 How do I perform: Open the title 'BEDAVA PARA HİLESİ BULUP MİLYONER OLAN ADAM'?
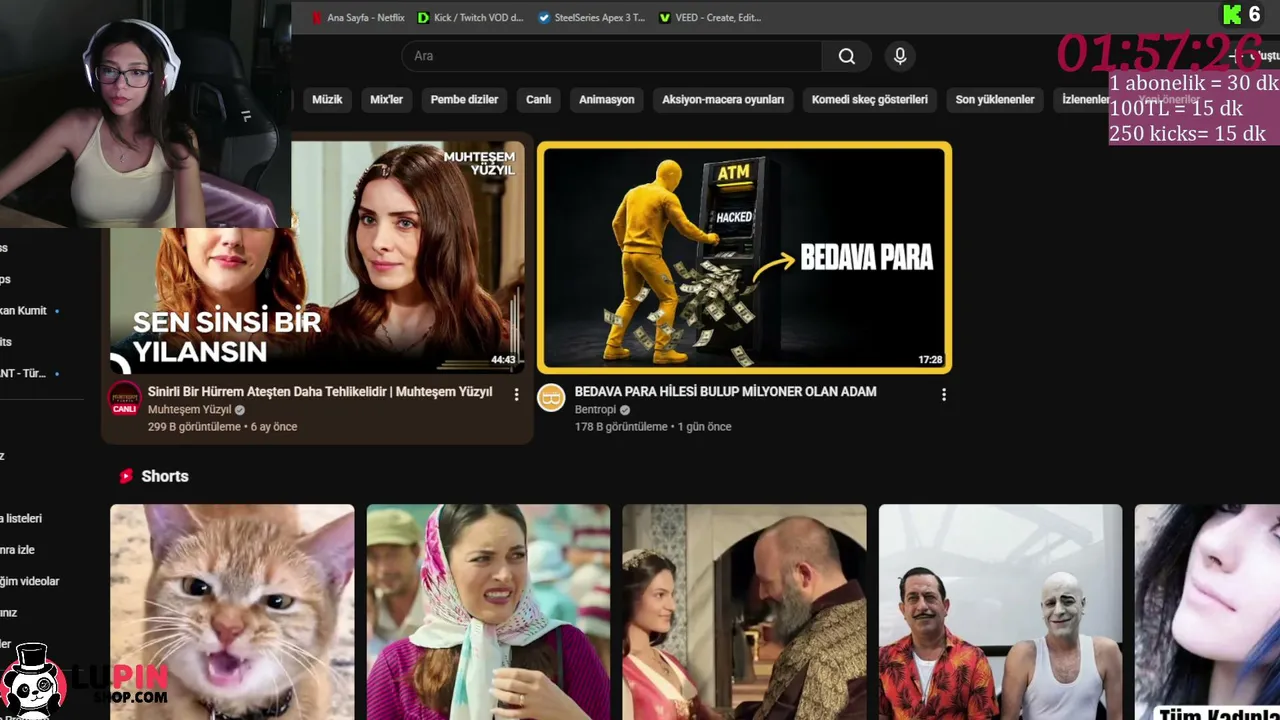(725, 392)
